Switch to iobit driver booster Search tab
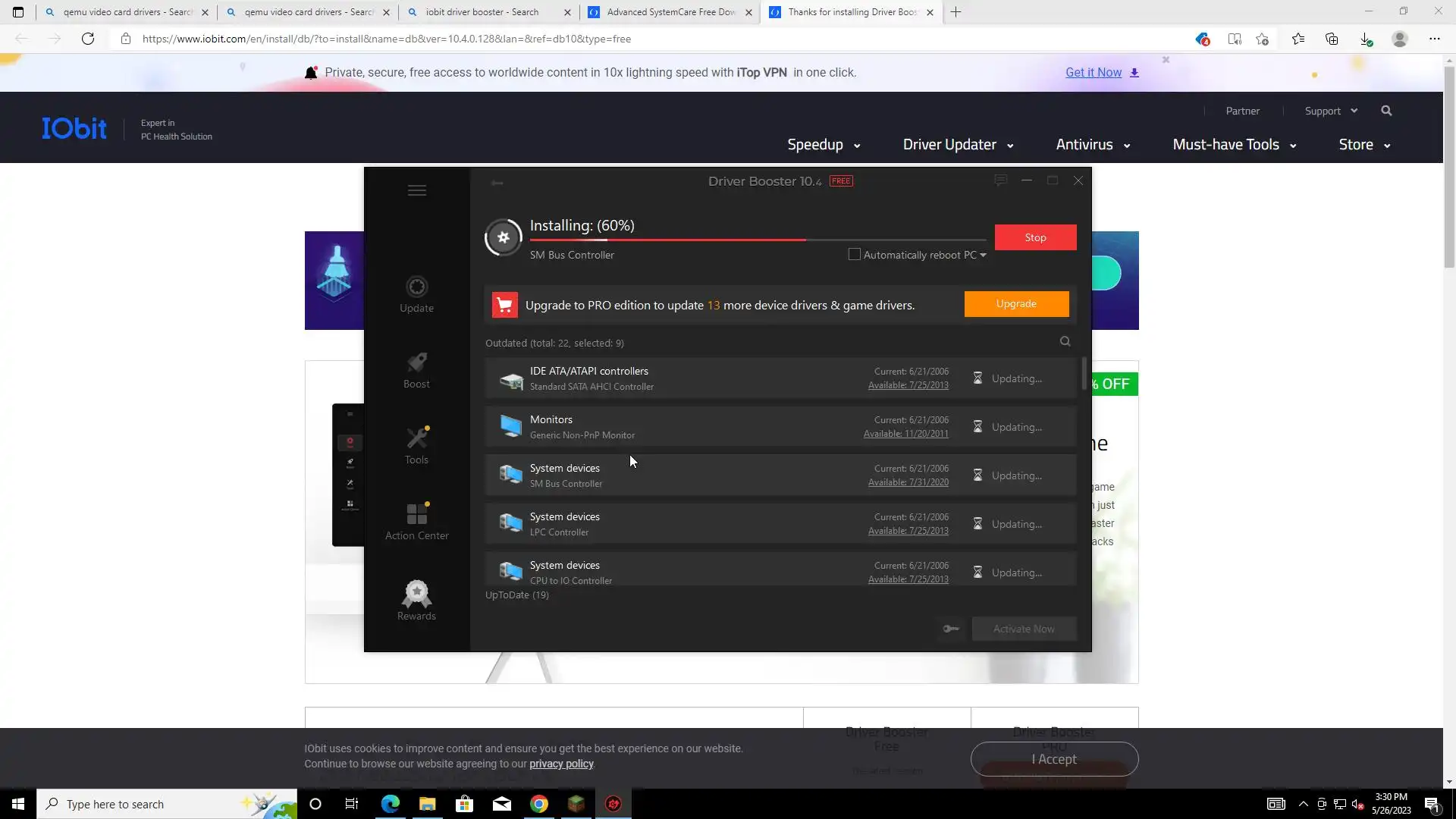 482,12
